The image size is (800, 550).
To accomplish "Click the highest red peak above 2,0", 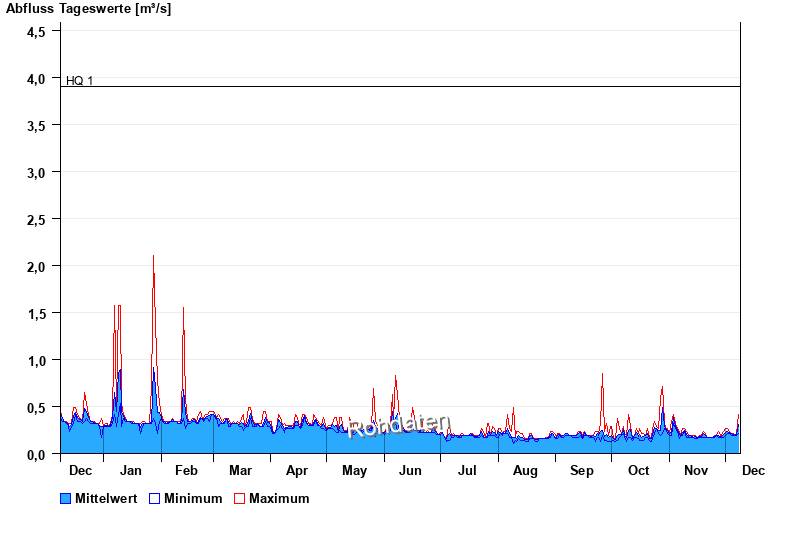I will (153, 257).
